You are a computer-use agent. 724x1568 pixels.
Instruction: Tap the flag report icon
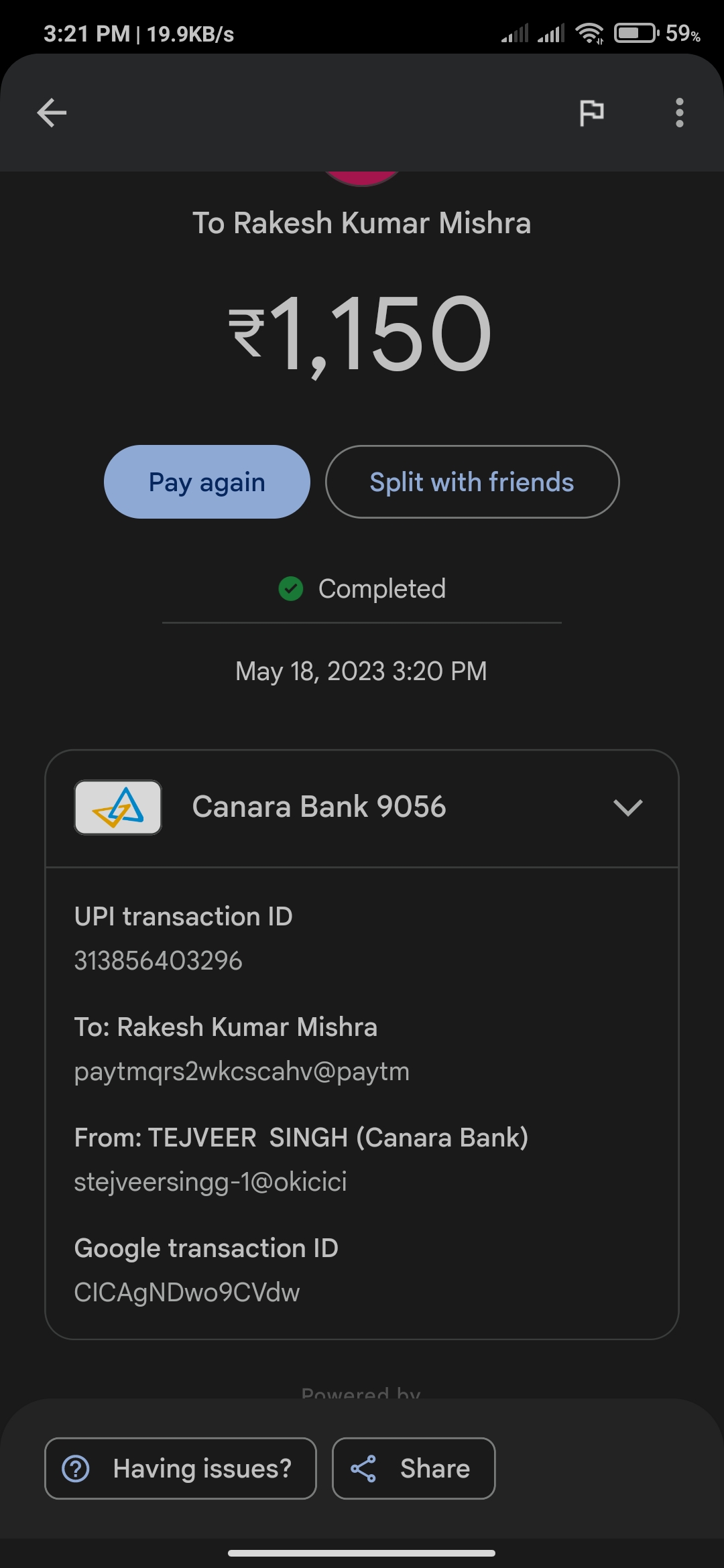click(x=591, y=113)
